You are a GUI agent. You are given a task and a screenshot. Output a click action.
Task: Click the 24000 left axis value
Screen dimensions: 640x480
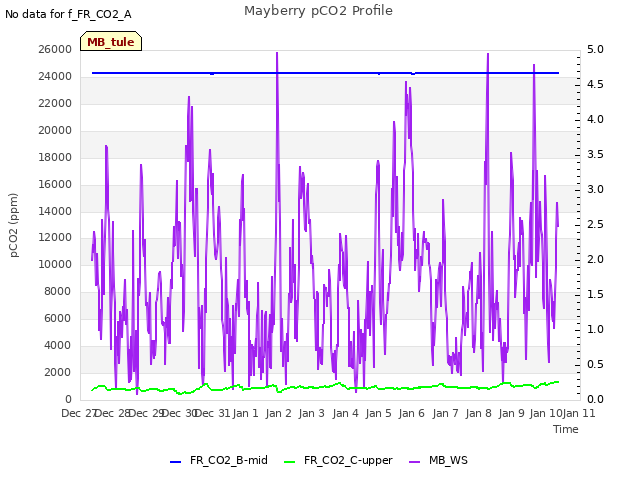(x=55, y=76)
